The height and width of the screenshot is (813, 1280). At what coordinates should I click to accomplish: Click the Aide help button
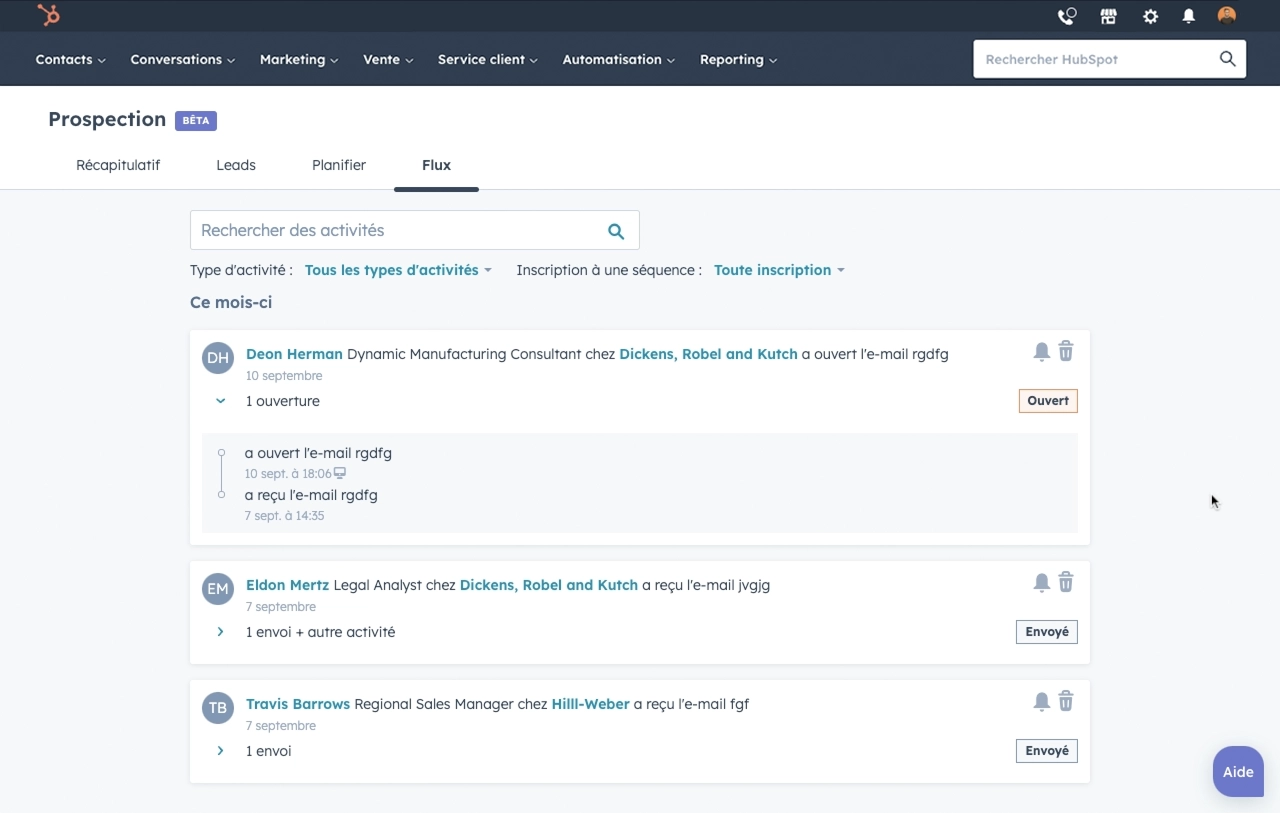(1238, 772)
